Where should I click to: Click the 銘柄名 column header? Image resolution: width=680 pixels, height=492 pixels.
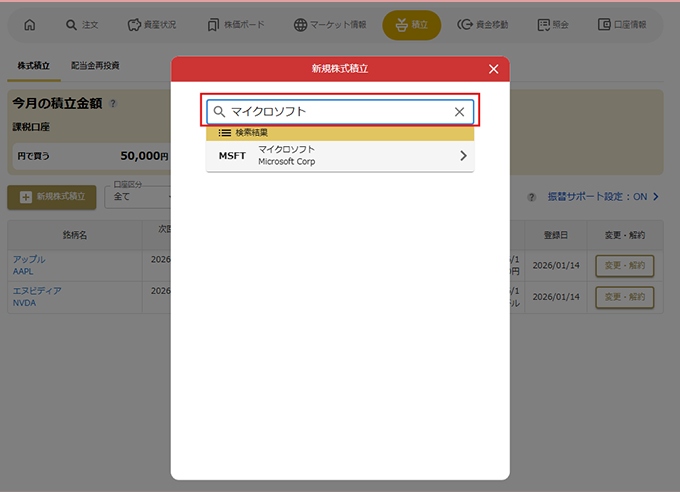click(x=75, y=235)
